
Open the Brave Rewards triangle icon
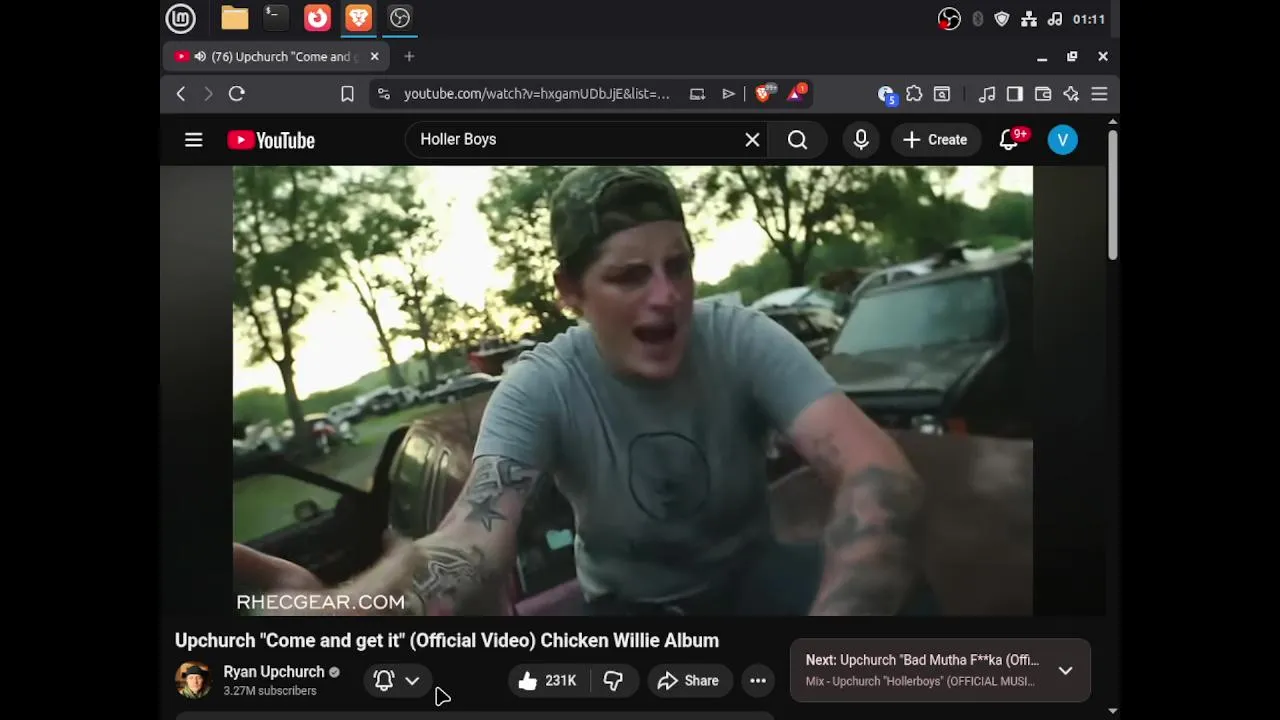click(797, 94)
